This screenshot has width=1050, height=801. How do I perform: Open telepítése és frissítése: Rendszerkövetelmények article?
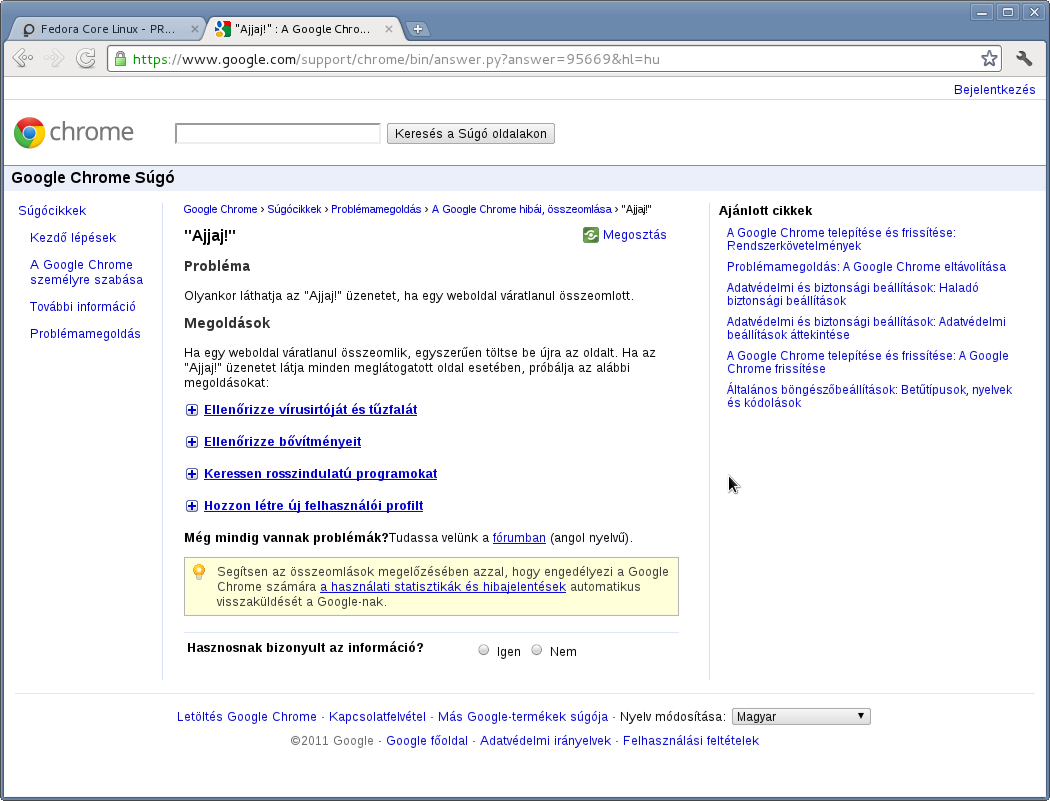click(841, 239)
